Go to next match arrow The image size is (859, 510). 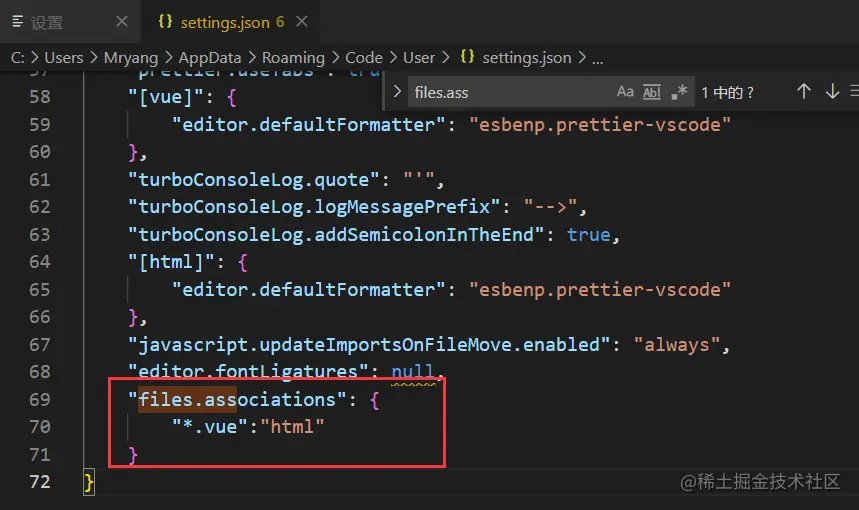pos(832,91)
